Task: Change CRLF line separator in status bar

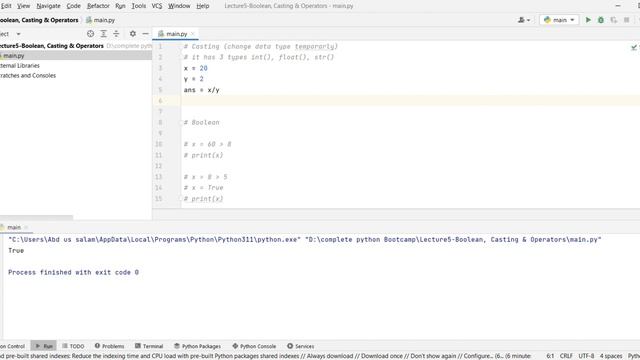Action: click(566, 356)
